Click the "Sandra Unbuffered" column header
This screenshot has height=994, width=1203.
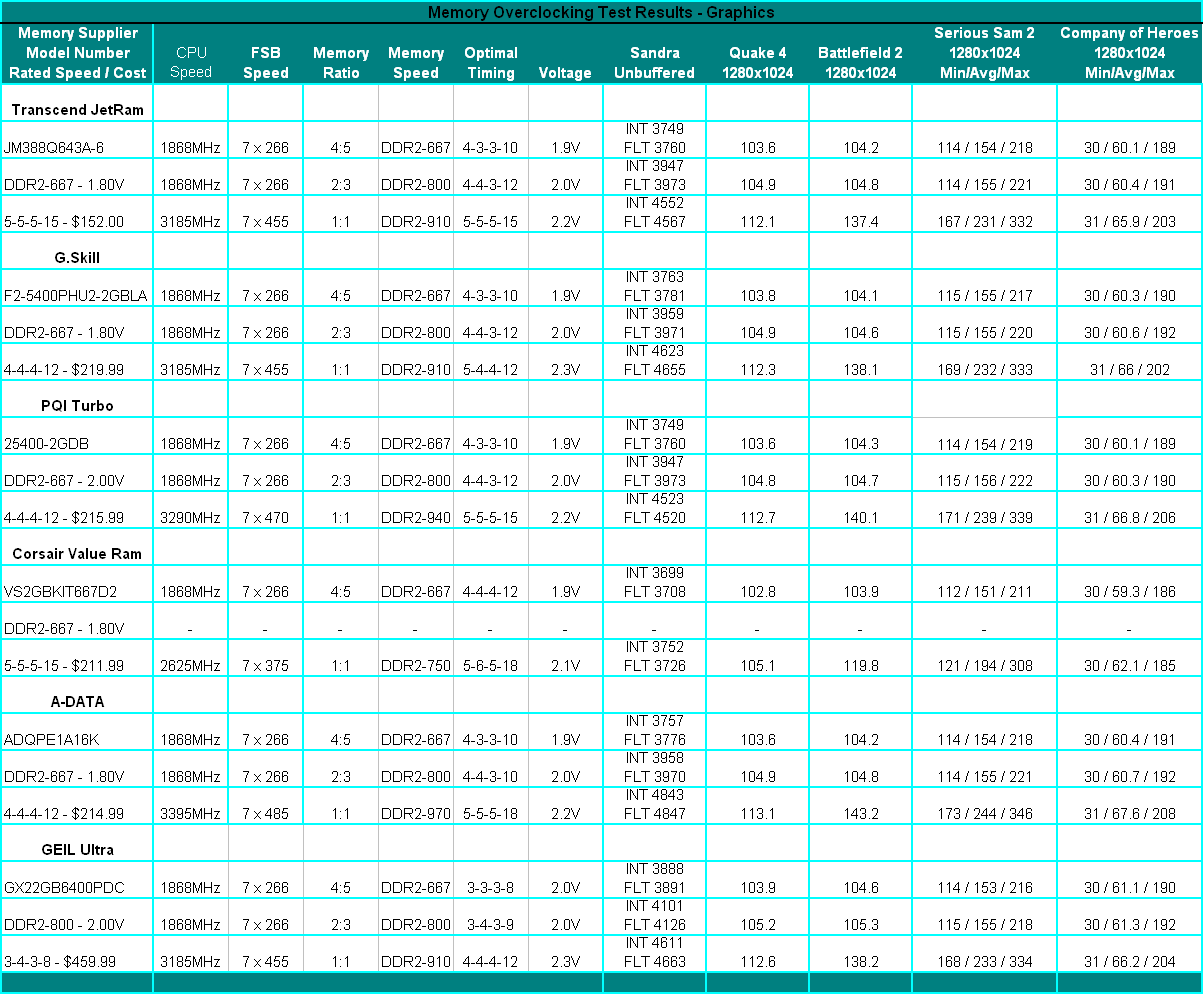point(654,63)
